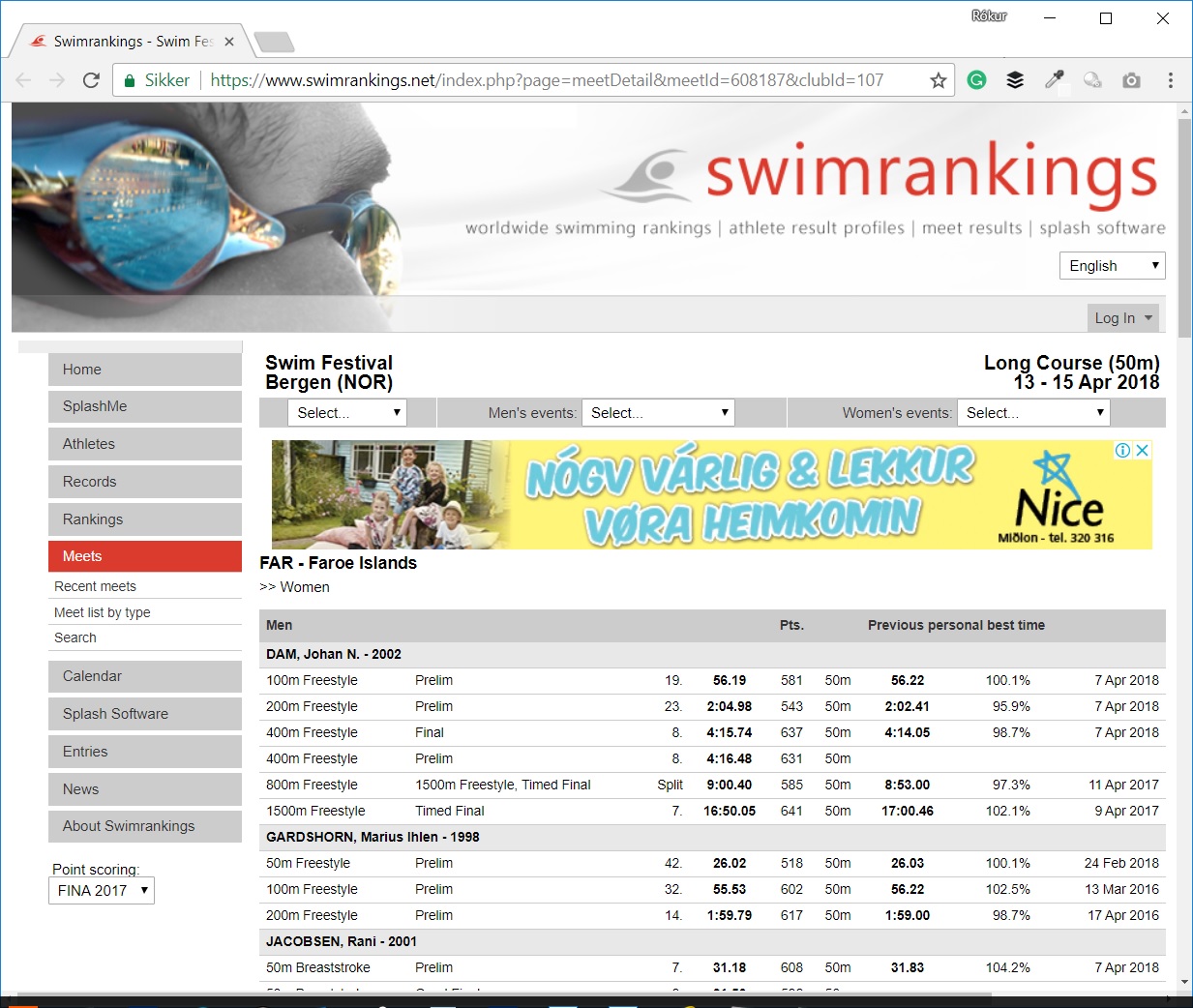Click the date 13 Mar 2016
Screen dimensions: 1193x1008
[1121, 889]
